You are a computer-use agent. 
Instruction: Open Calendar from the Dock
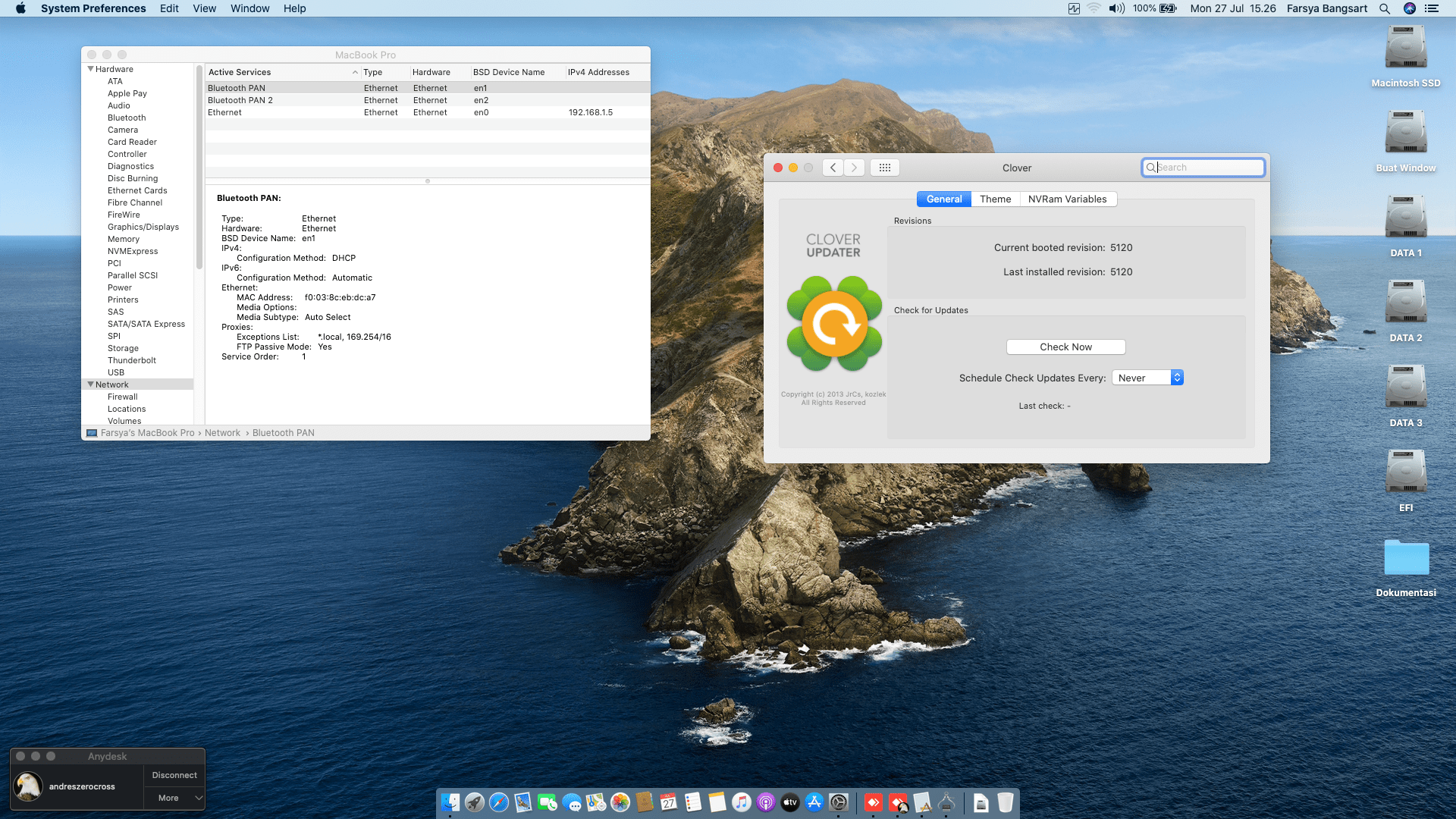(669, 802)
